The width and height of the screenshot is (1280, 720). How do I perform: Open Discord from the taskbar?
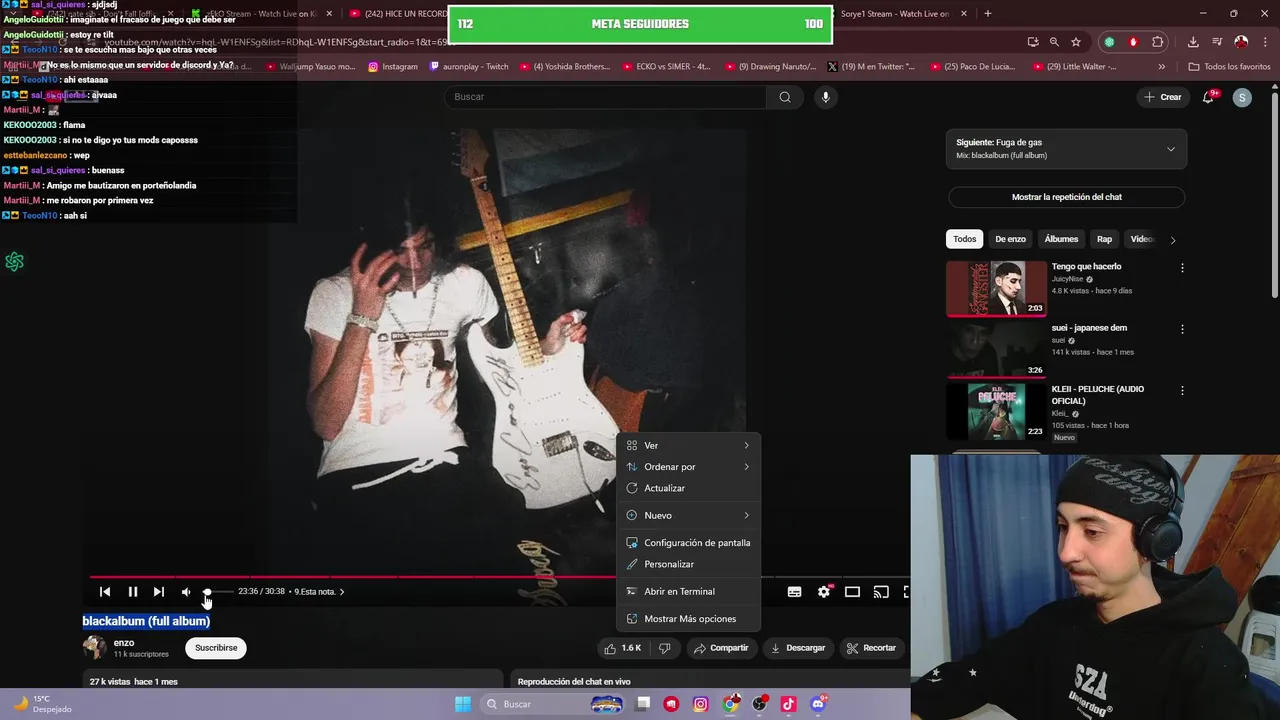818,704
